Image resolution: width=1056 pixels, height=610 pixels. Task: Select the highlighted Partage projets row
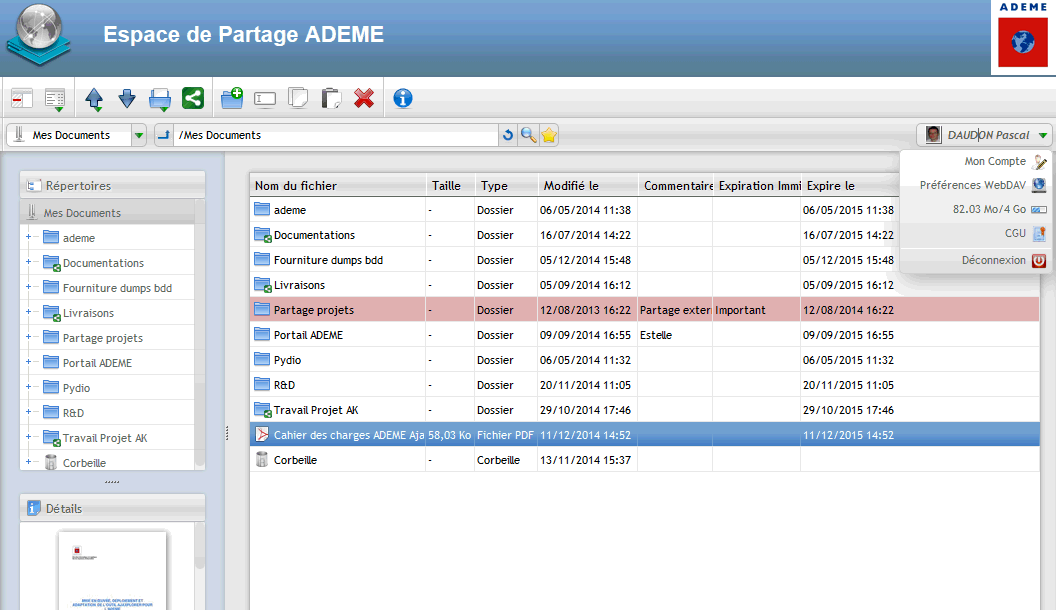pyautogui.click(x=645, y=310)
